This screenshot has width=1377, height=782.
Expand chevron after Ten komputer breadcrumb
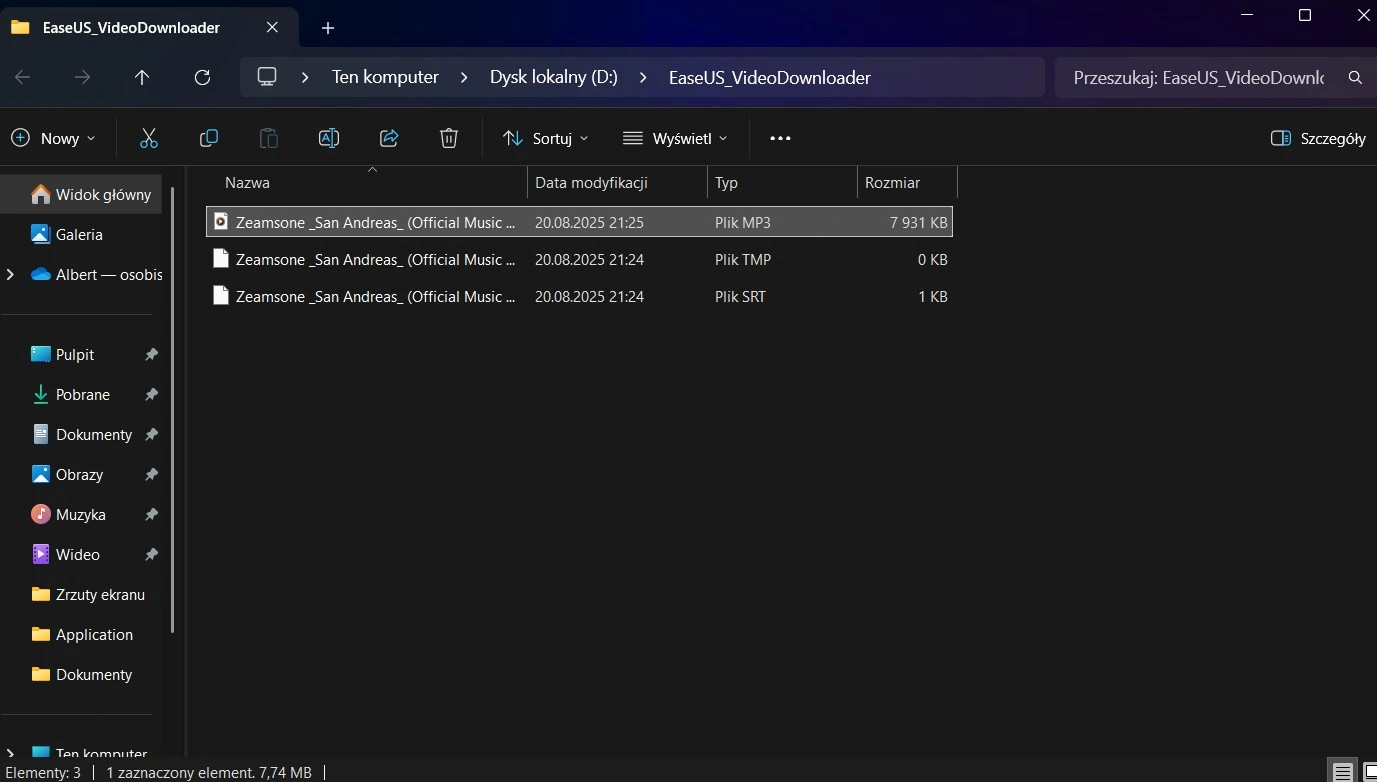tap(464, 77)
